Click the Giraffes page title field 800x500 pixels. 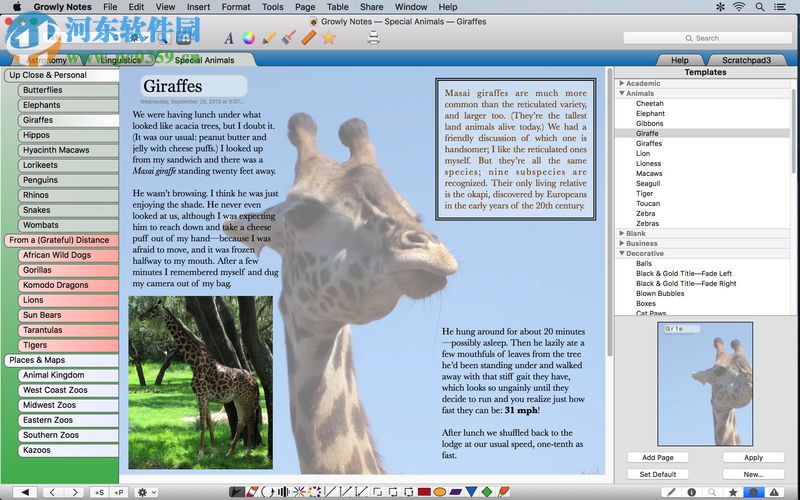tap(193, 86)
